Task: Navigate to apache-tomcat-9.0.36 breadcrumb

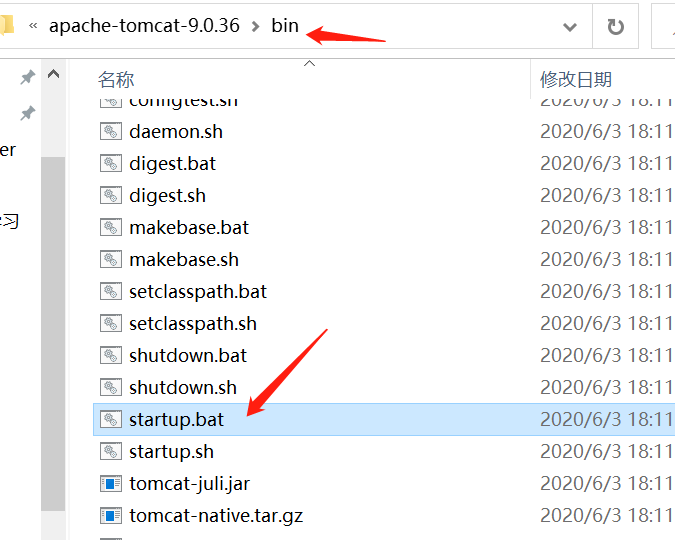Action: 144,26
